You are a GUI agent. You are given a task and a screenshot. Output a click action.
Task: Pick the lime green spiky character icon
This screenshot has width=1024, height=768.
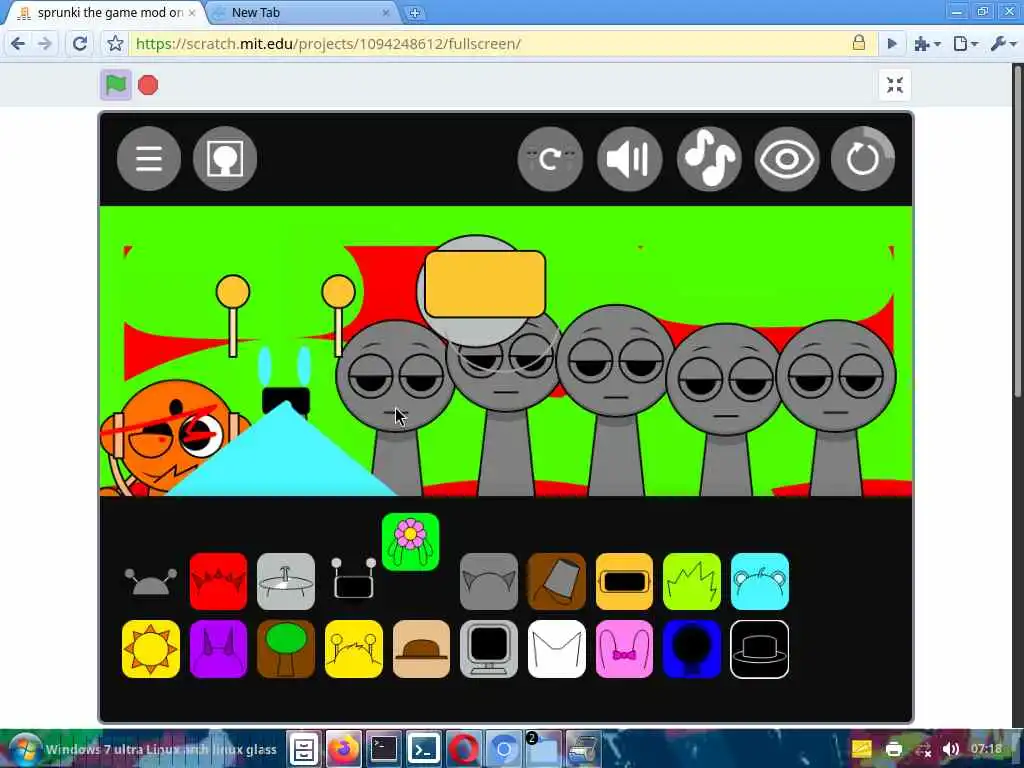click(x=692, y=581)
